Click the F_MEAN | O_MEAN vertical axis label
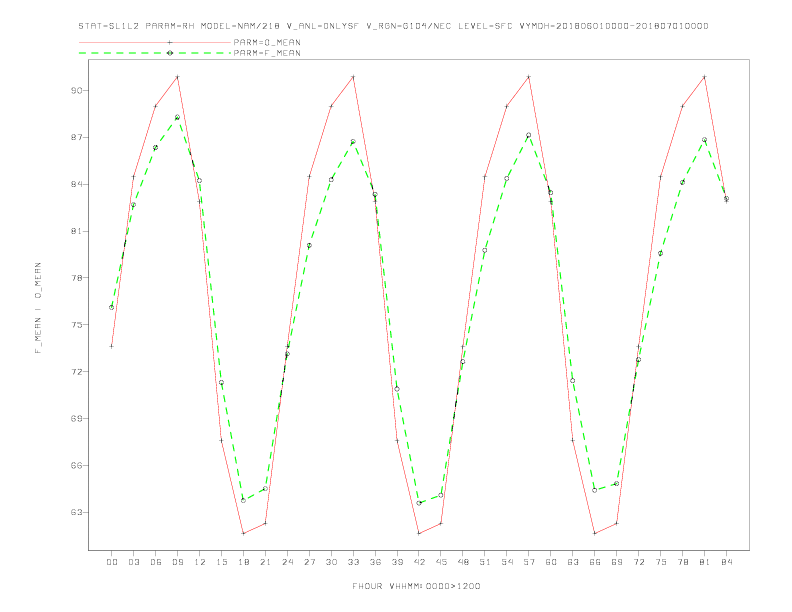The height and width of the screenshot is (612, 792). (38, 308)
